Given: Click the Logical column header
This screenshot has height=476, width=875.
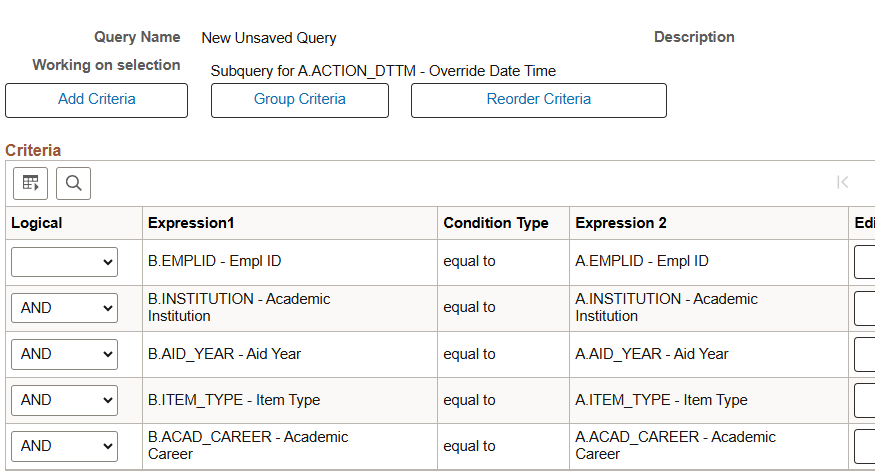Looking at the screenshot, I should tap(37, 223).
